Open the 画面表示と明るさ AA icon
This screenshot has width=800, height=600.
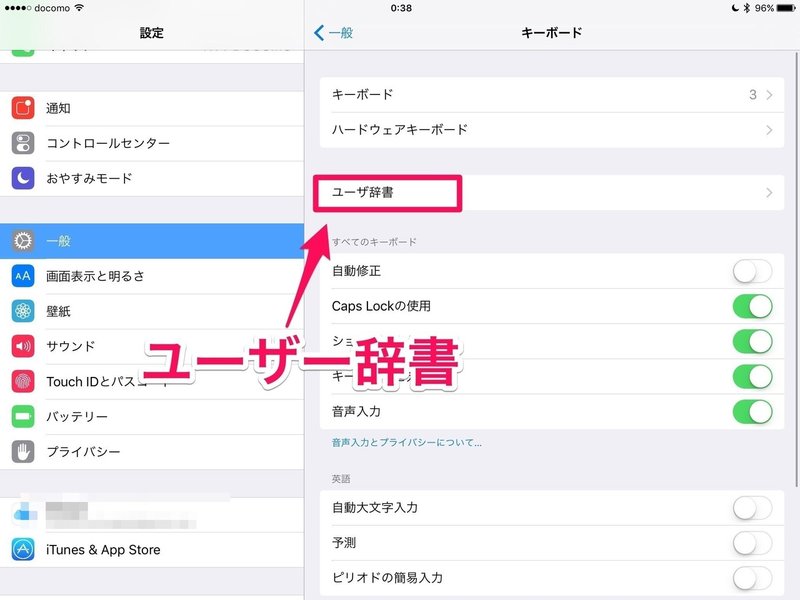(23, 276)
